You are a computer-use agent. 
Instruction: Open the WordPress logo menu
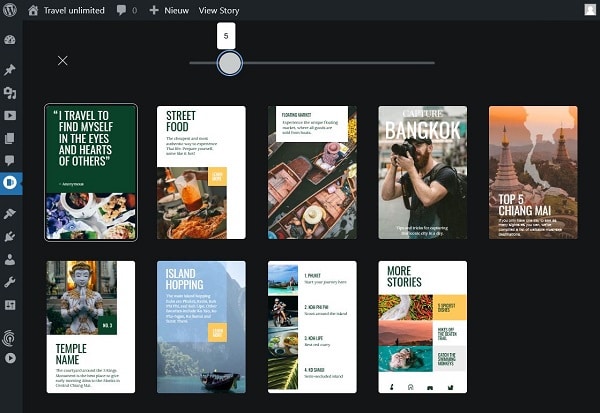coord(10,10)
